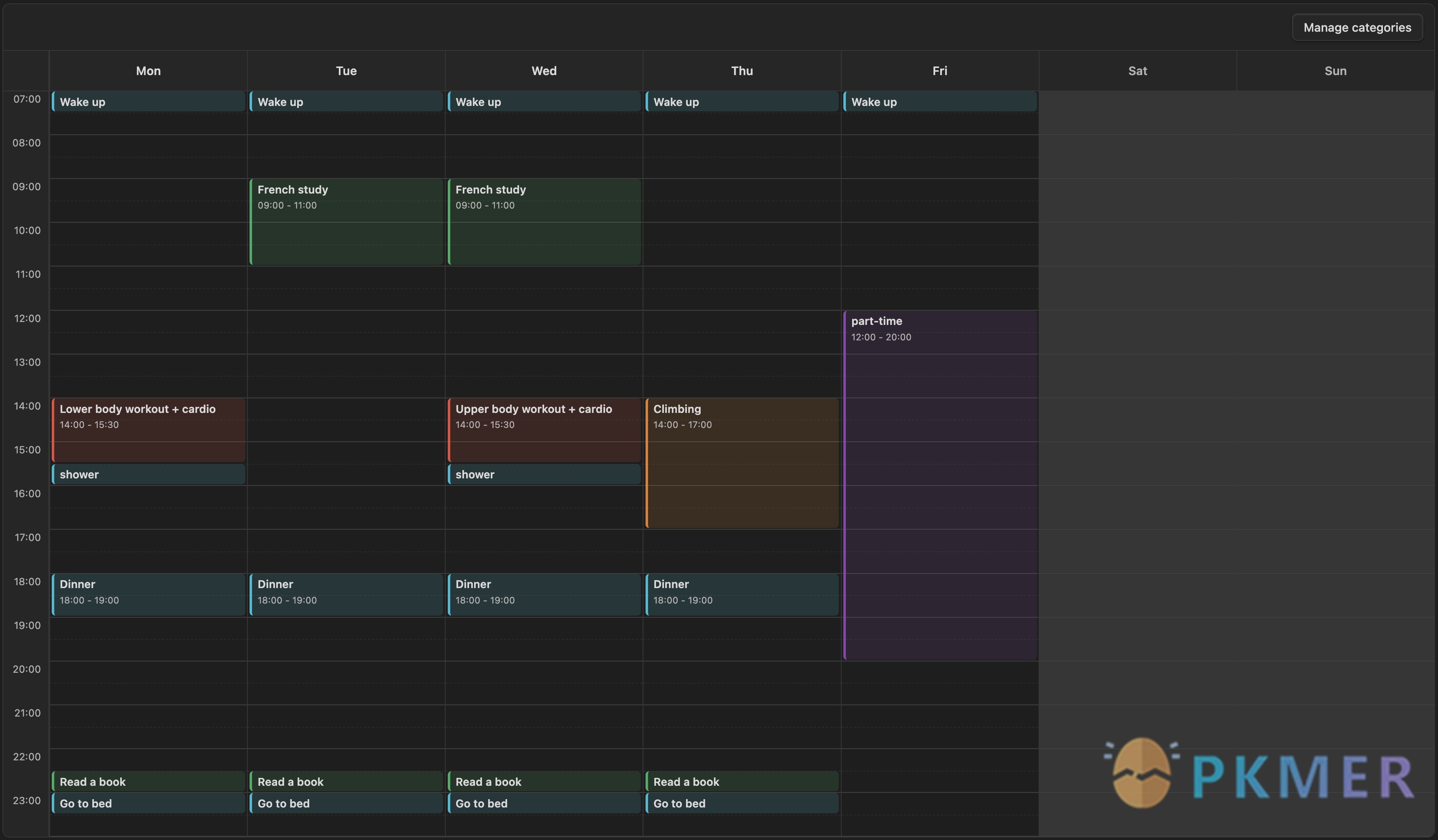
Task: Click the 23:00 time label
Action: (x=28, y=801)
